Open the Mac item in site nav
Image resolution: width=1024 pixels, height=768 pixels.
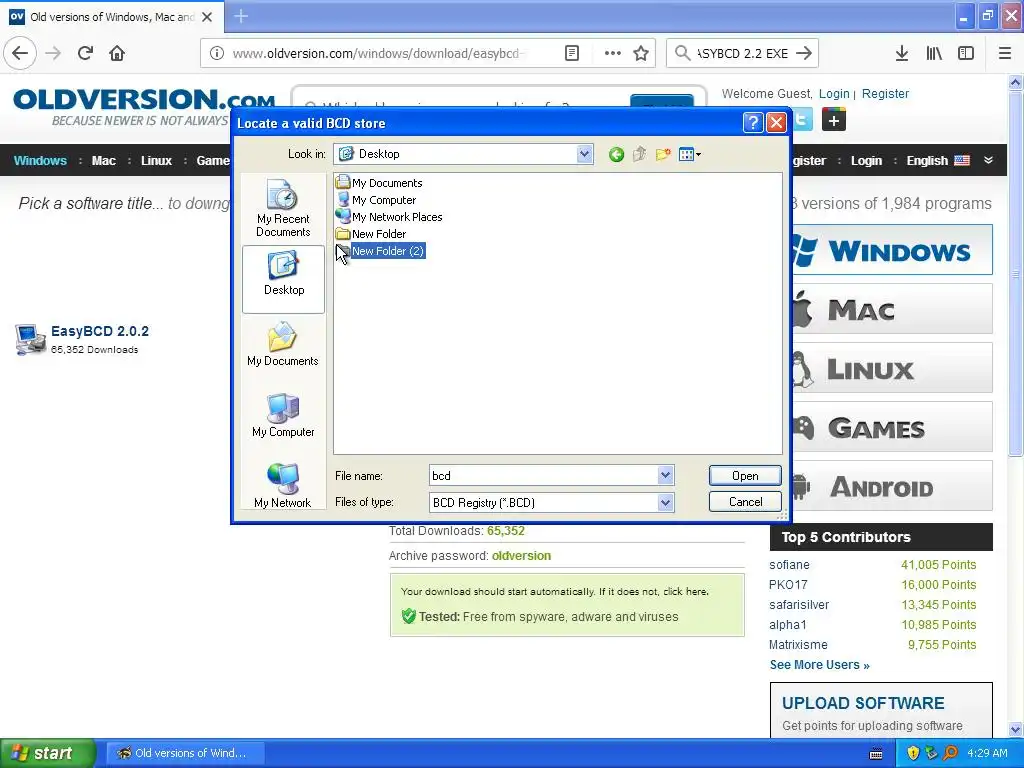(x=103, y=161)
